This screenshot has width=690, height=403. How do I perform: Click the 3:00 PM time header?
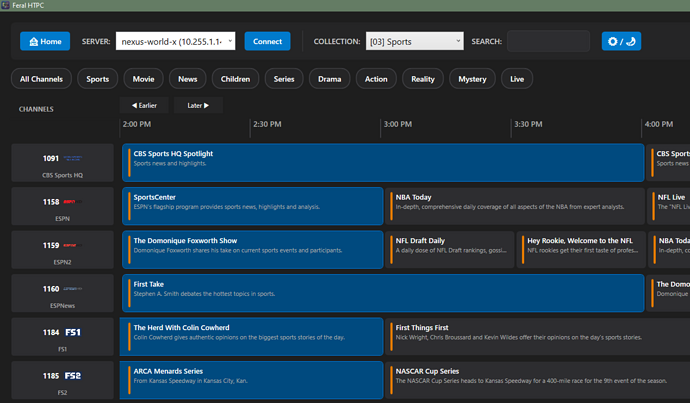(x=398, y=125)
